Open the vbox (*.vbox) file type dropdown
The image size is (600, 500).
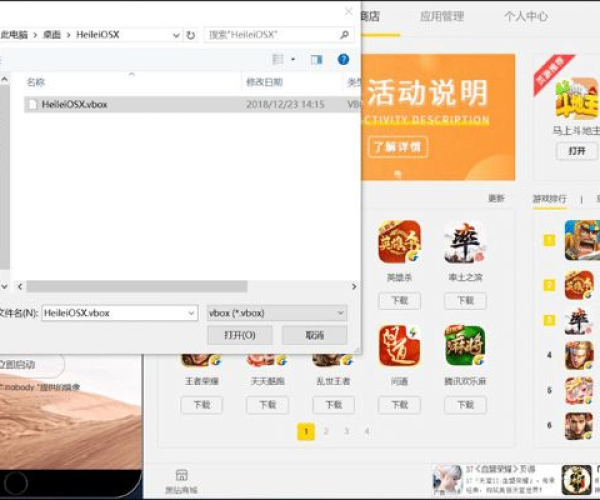[x=277, y=313]
